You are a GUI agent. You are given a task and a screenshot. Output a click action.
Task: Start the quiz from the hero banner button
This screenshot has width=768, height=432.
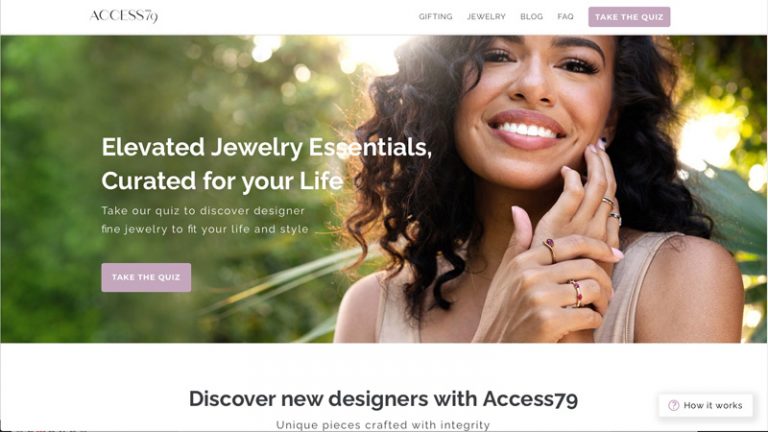coord(146,277)
